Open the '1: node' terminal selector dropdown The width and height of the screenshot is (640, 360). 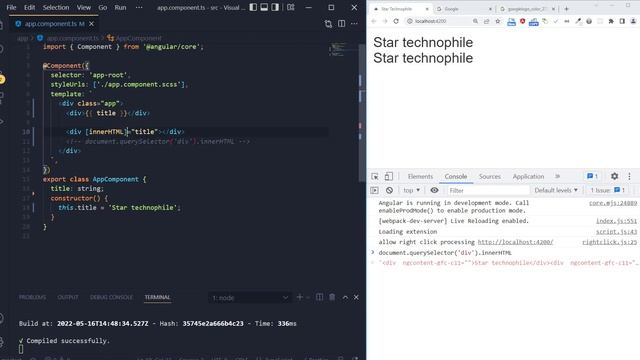tap(249, 298)
